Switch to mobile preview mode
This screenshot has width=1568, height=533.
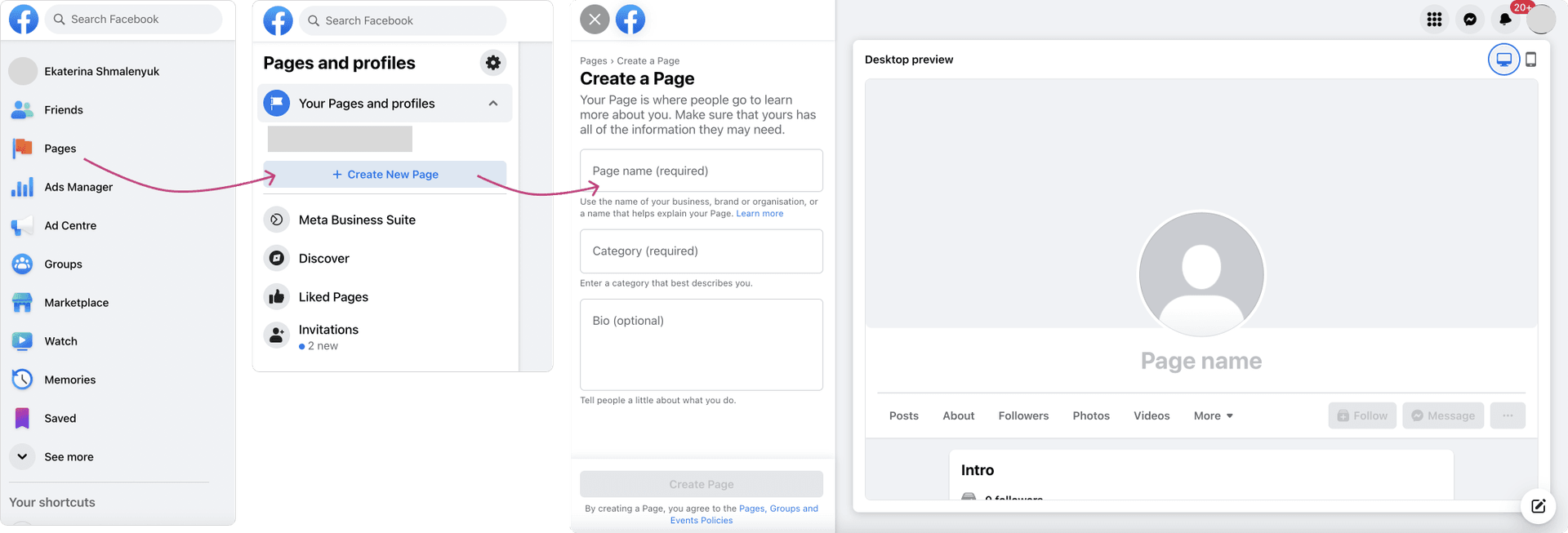click(1531, 60)
